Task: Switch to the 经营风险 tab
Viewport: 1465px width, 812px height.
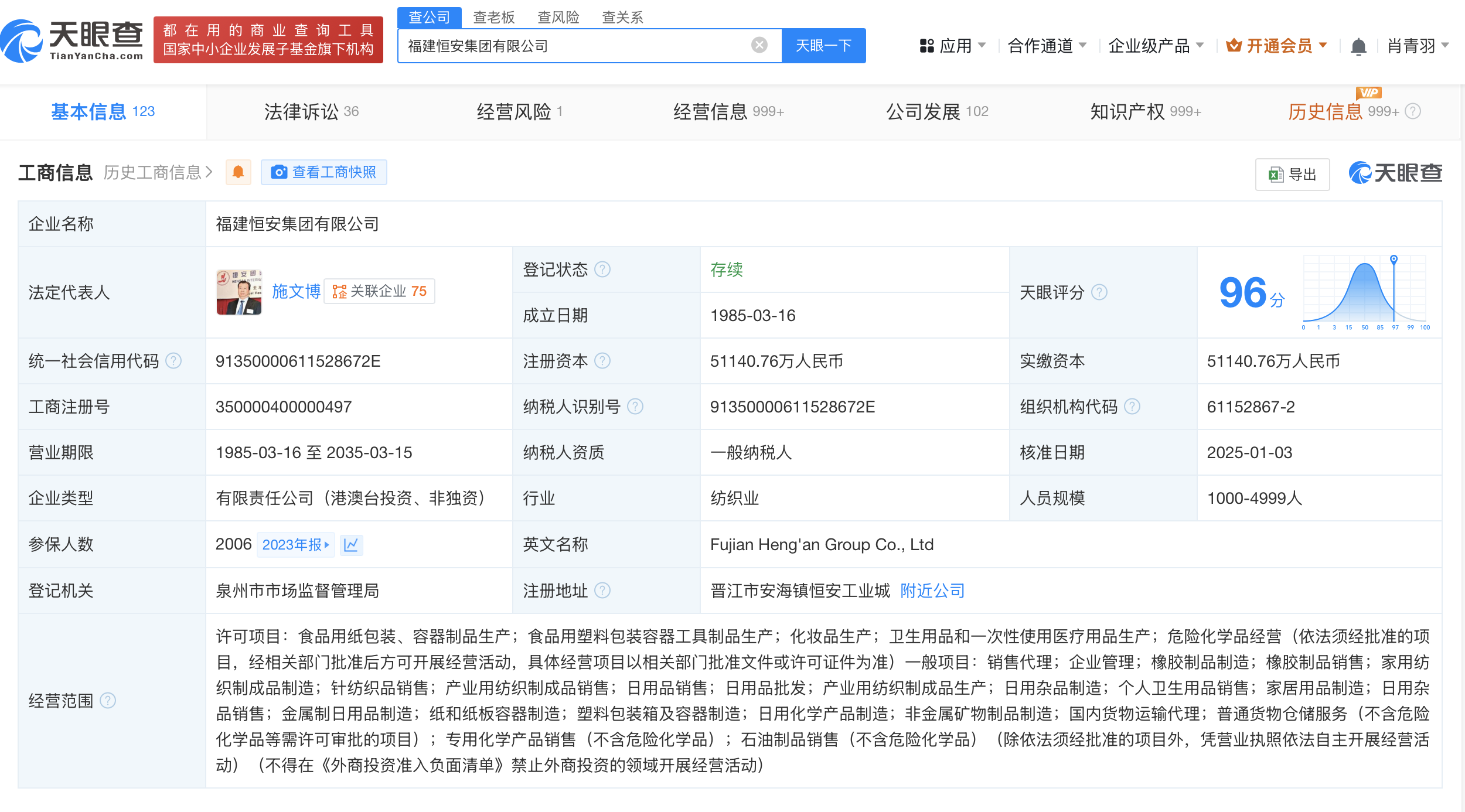Action: [520, 111]
